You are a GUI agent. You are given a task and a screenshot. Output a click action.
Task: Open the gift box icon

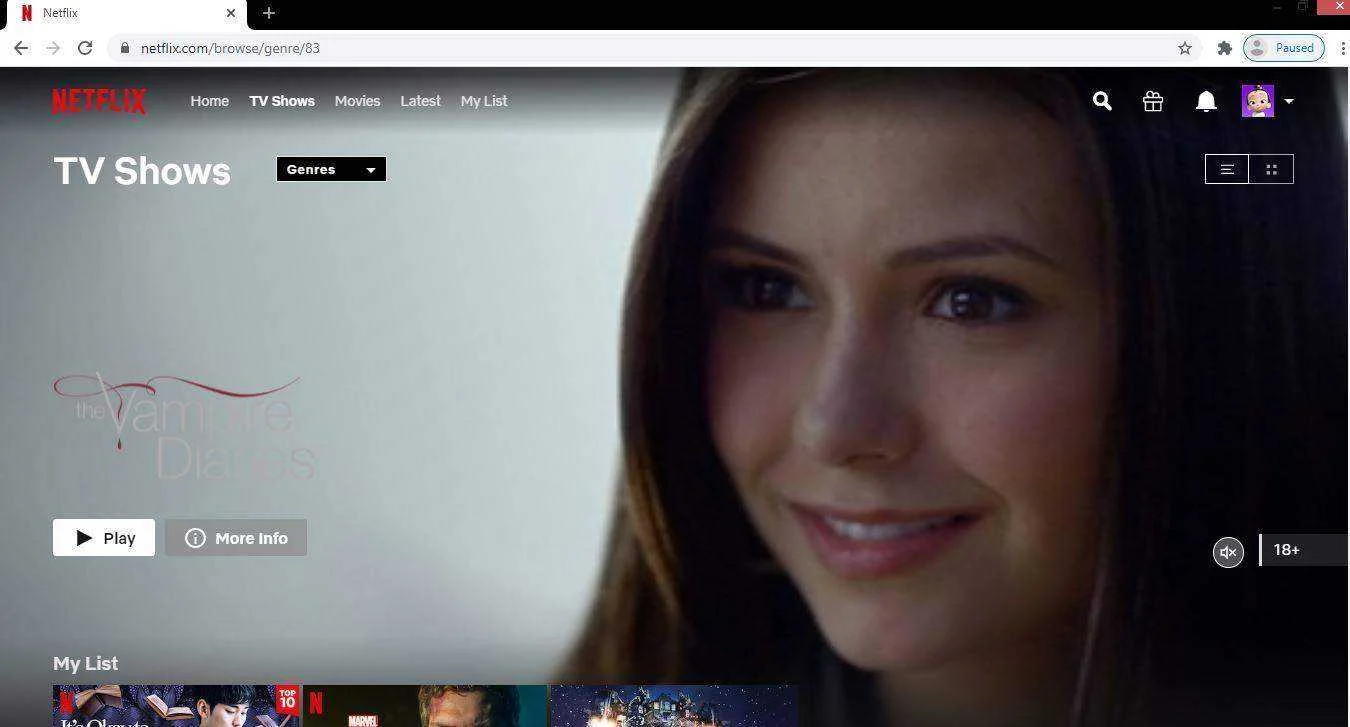coord(1153,101)
